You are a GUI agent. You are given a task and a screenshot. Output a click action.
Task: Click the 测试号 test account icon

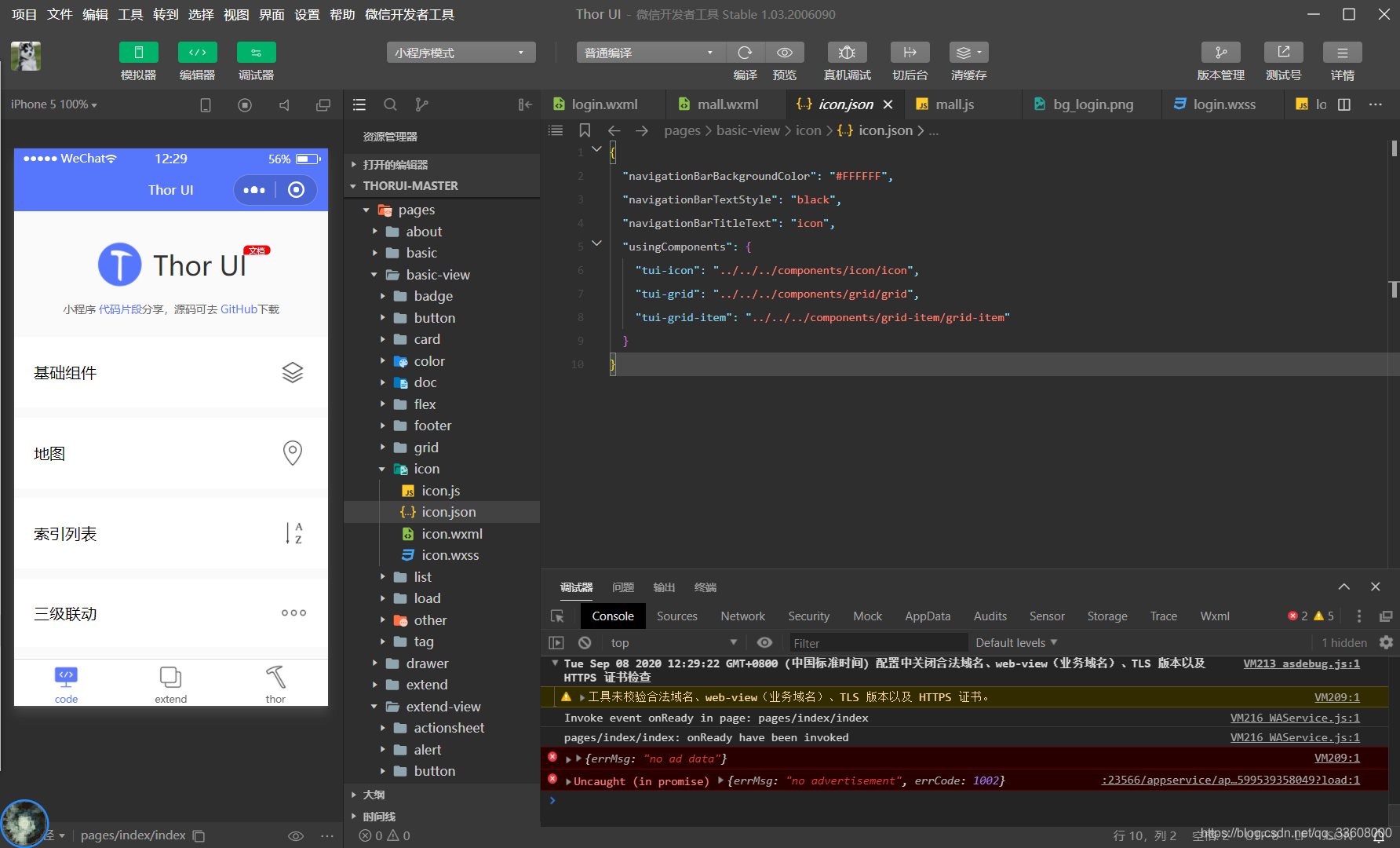point(1283,53)
